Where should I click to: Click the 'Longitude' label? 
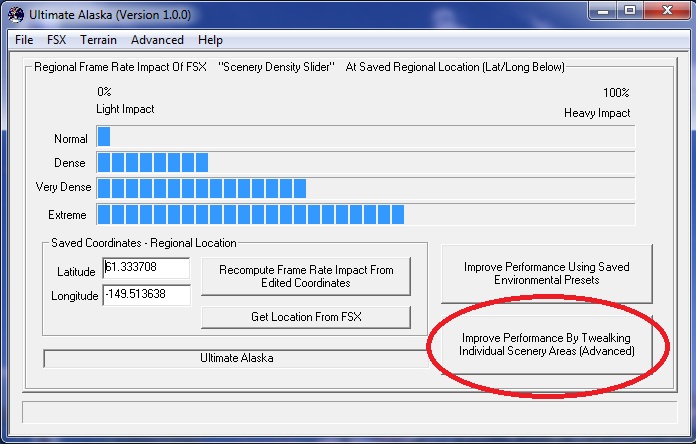click(75, 296)
